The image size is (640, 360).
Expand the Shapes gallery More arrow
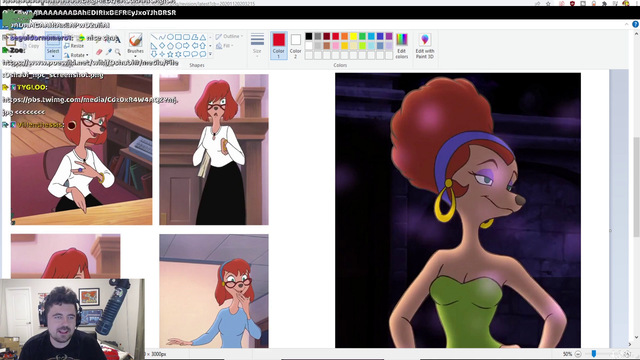click(211, 54)
